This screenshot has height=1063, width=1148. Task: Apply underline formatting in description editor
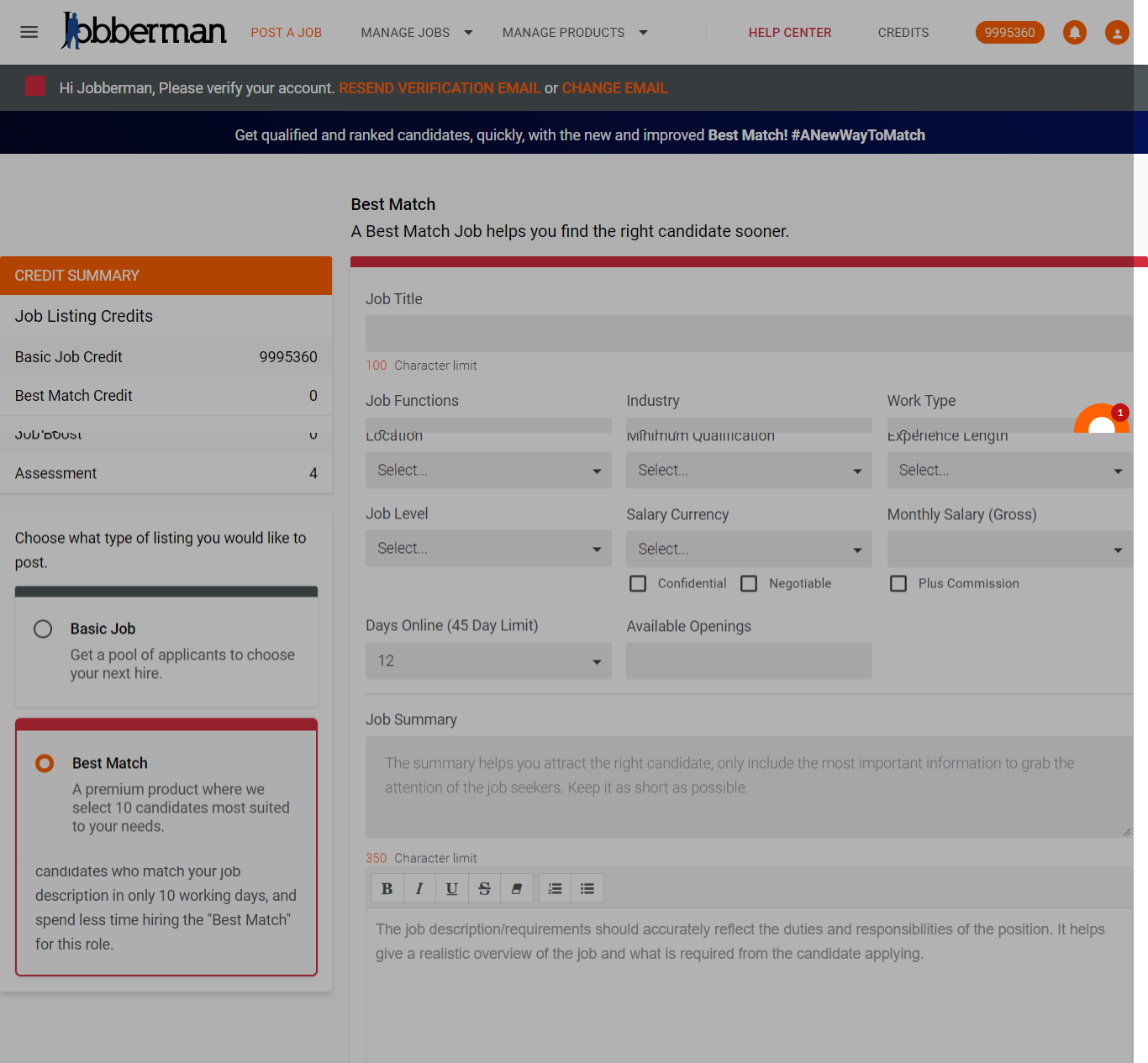[x=452, y=889]
